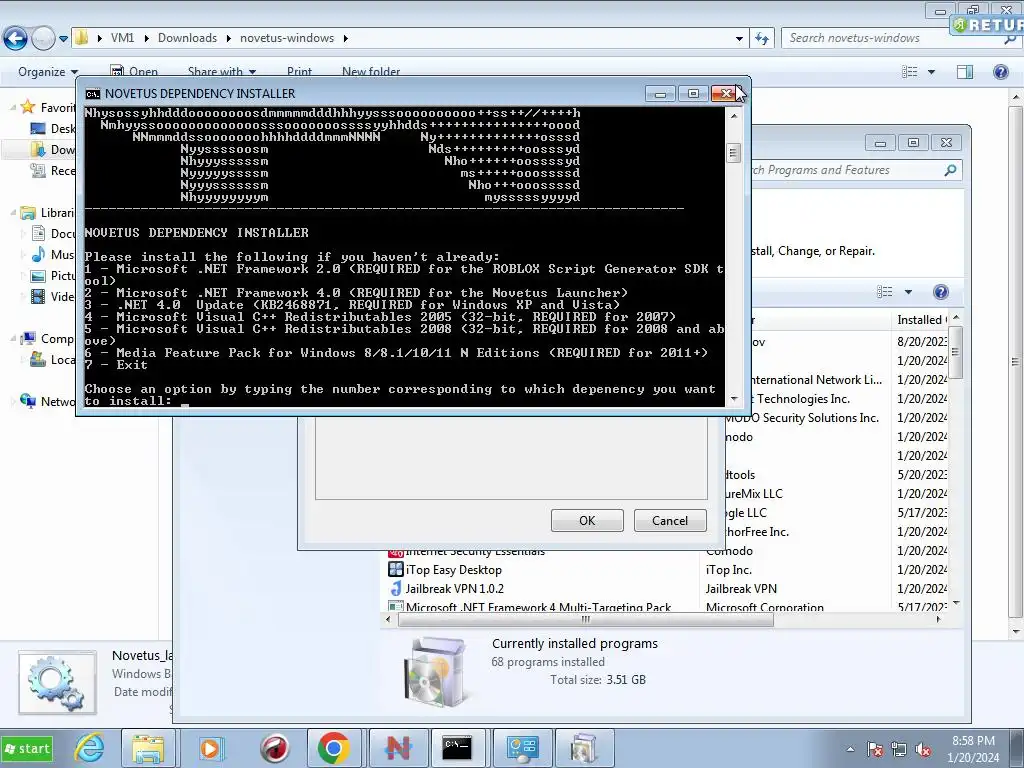Screen dimensions: 1024x768
Task: Select the Recent Places favorite item
Action: 52,170
